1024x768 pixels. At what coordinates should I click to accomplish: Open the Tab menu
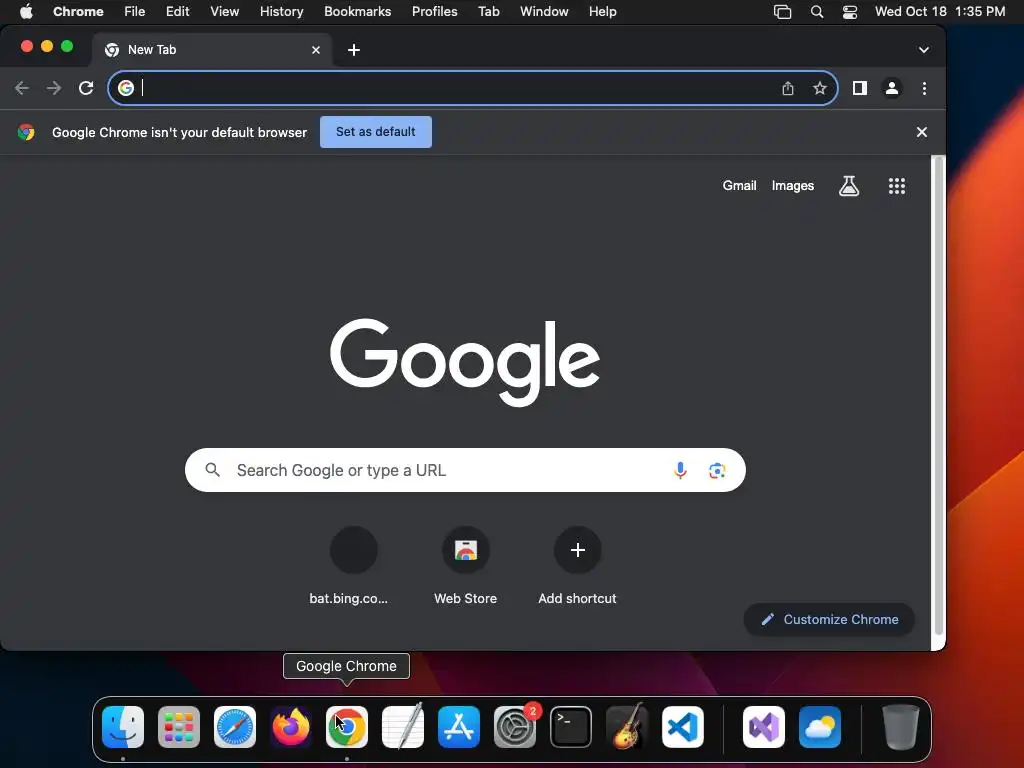coord(488,12)
